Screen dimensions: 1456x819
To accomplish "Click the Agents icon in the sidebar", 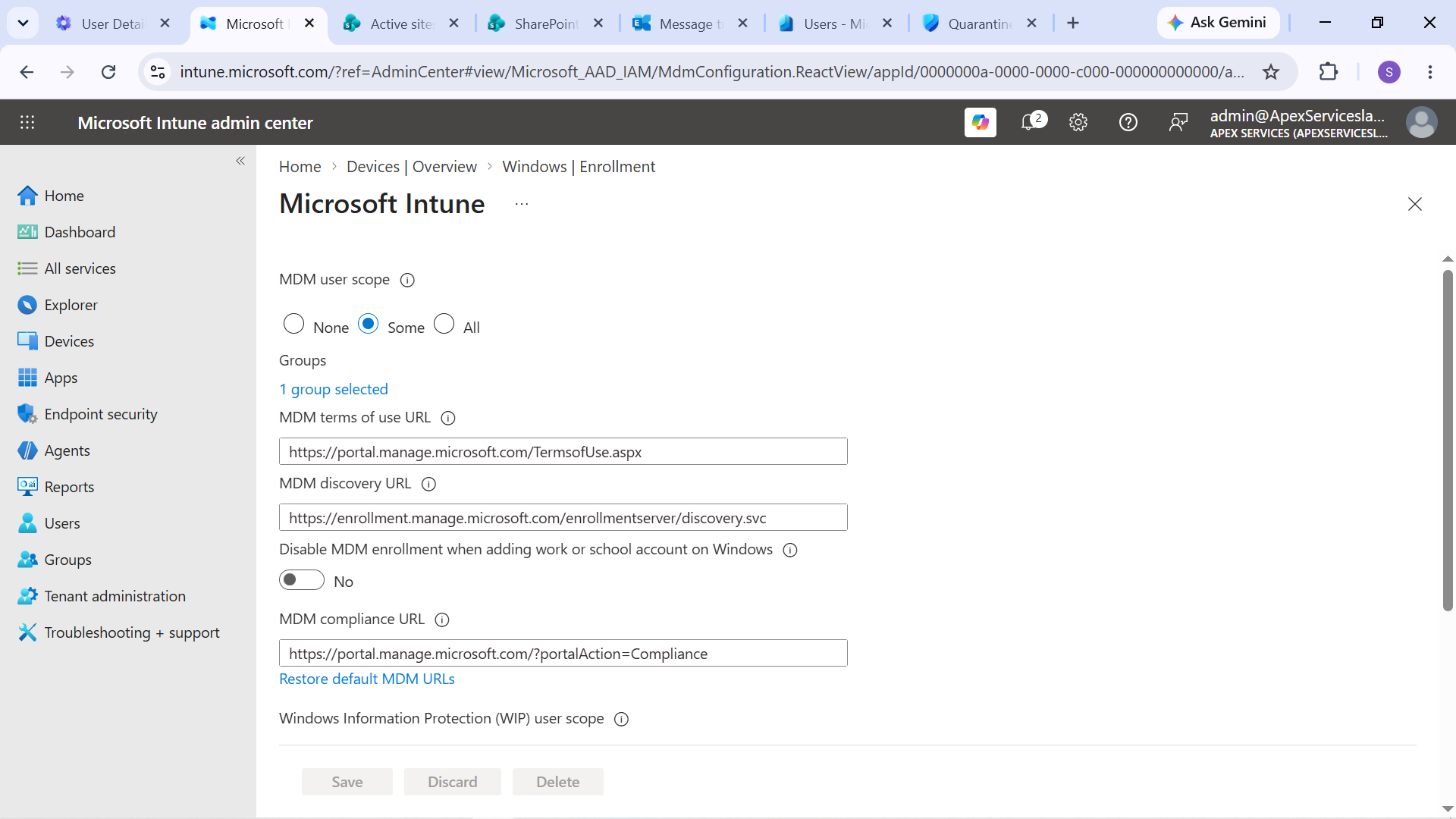I will coord(27,450).
